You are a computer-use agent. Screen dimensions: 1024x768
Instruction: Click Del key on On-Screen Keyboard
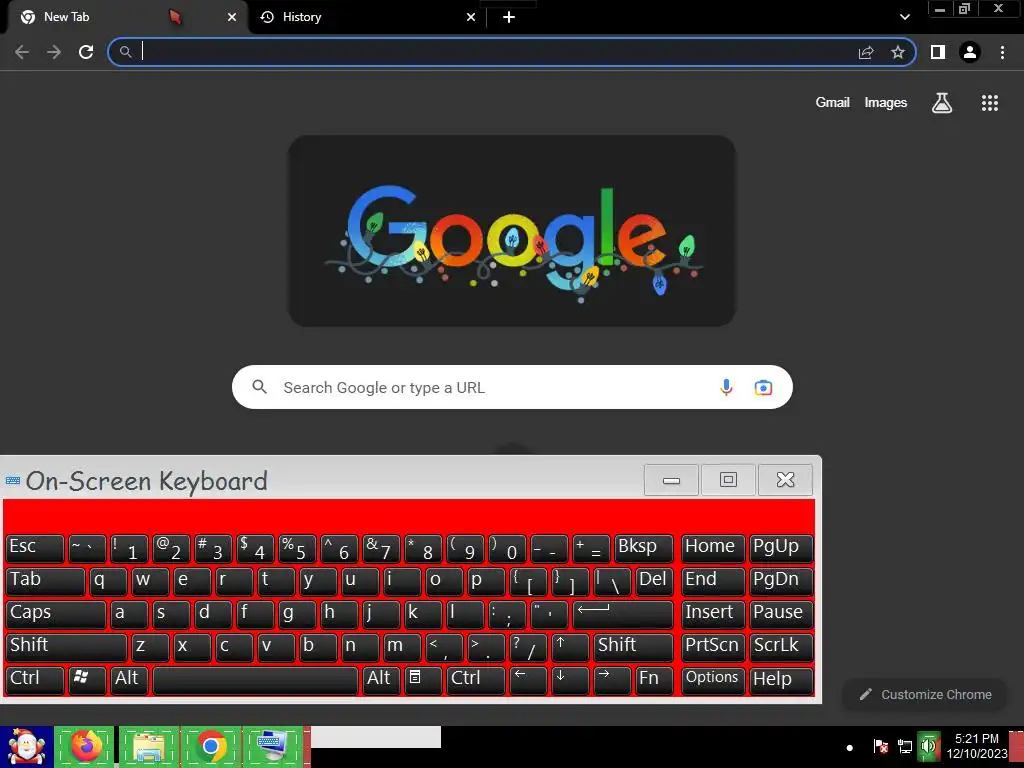click(x=654, y=581)
